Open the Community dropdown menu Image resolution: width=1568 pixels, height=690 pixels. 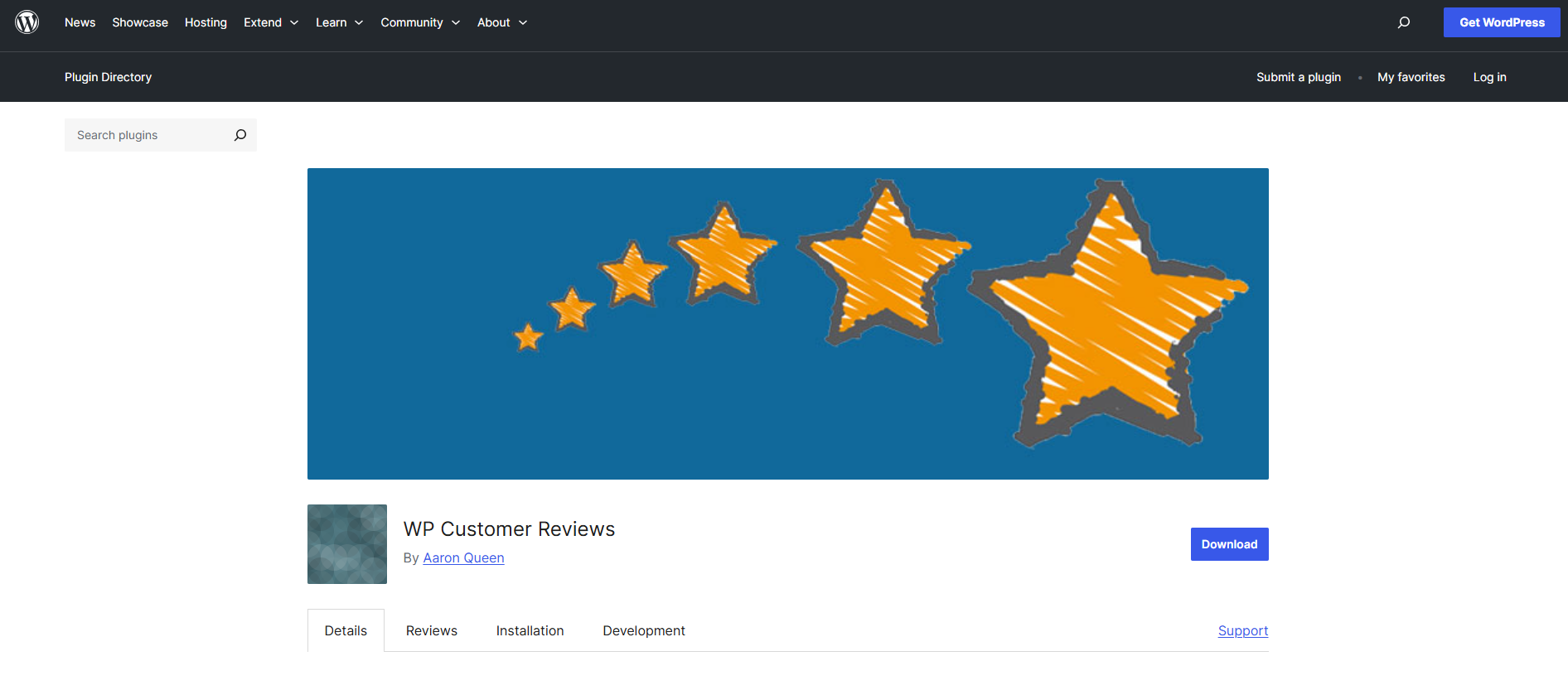coord(419,22)
